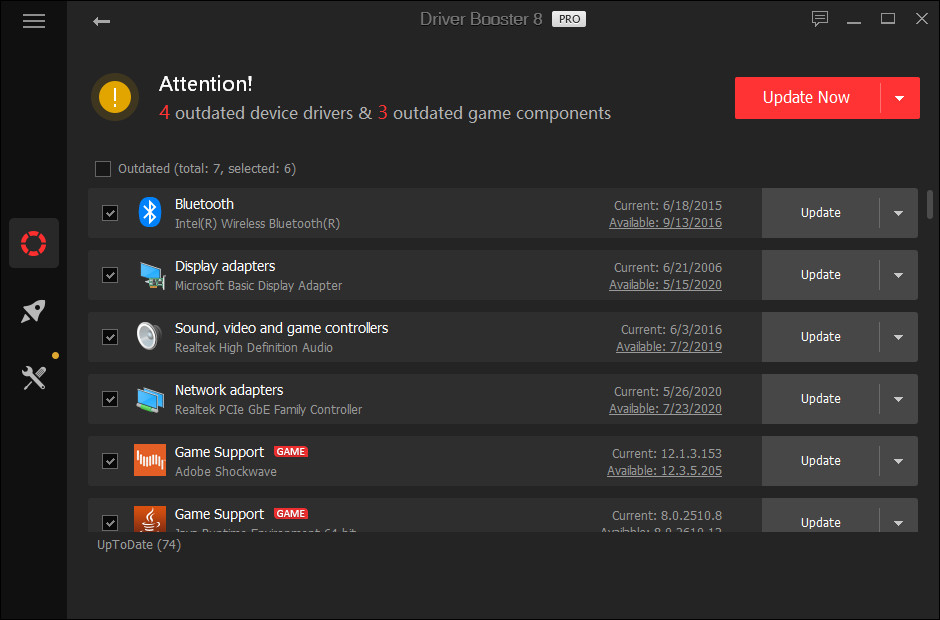Screen dimensions: 940x620
Task: Expand the UpToDate (74) section
Action: 139,544
